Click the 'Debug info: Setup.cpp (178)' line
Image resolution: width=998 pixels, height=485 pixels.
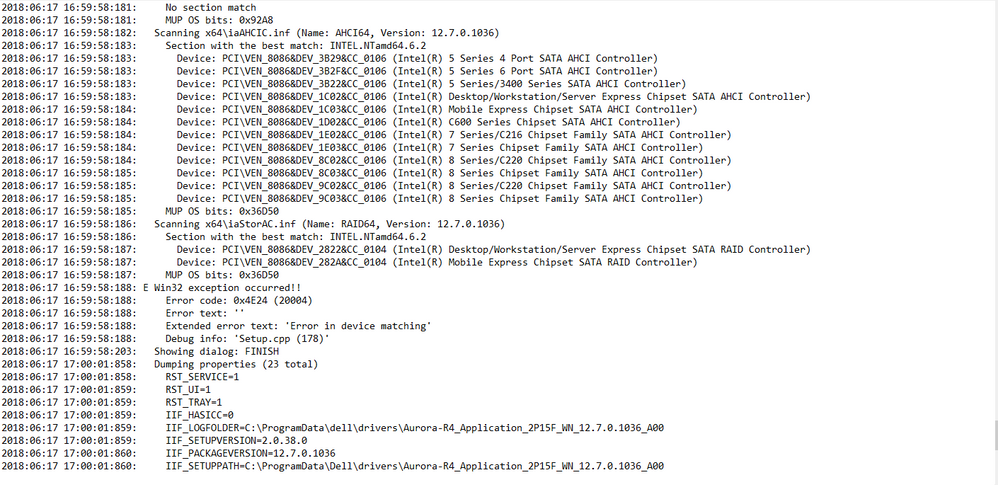165,339
